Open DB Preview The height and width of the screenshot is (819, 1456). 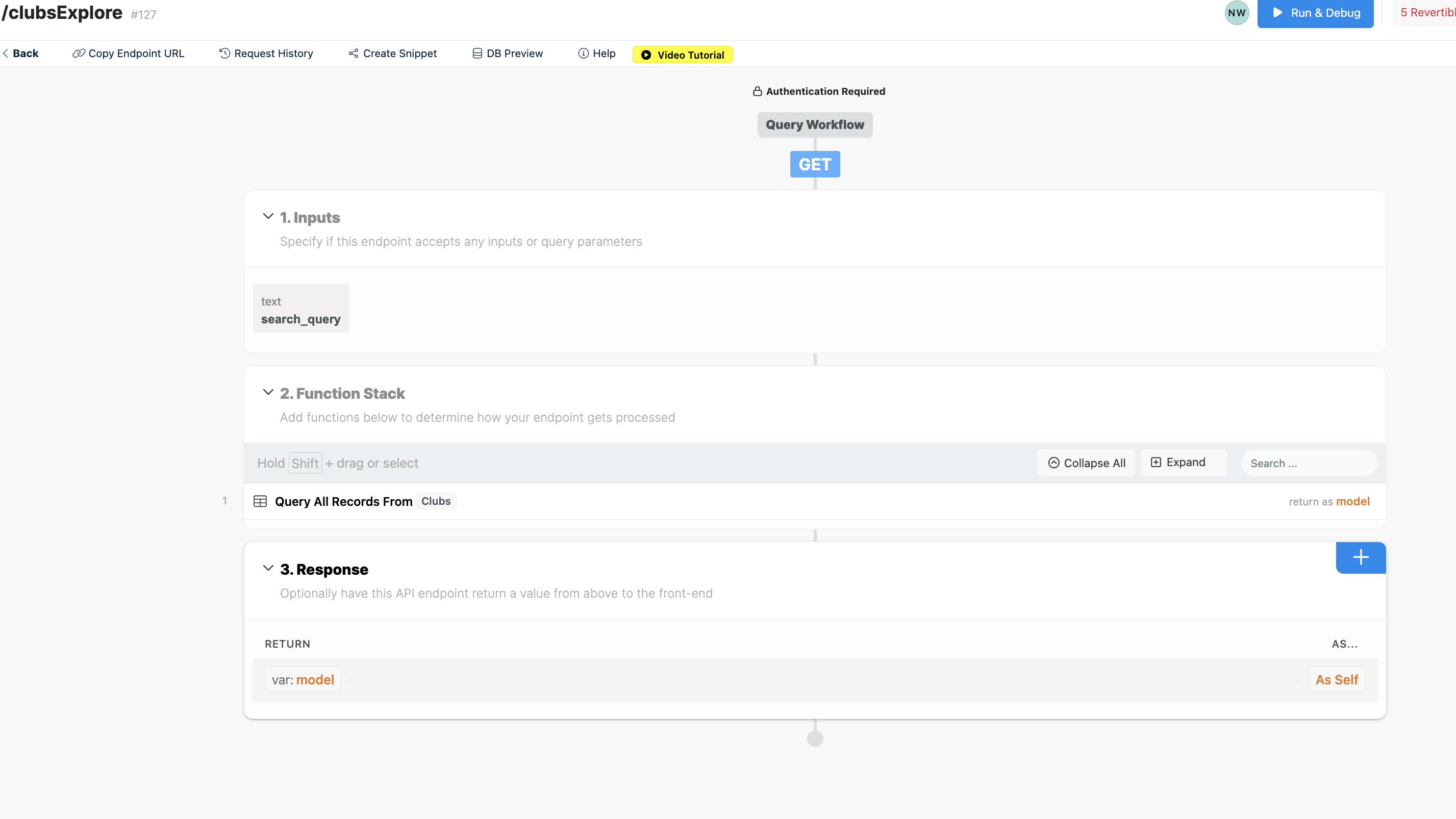[507, 54]
